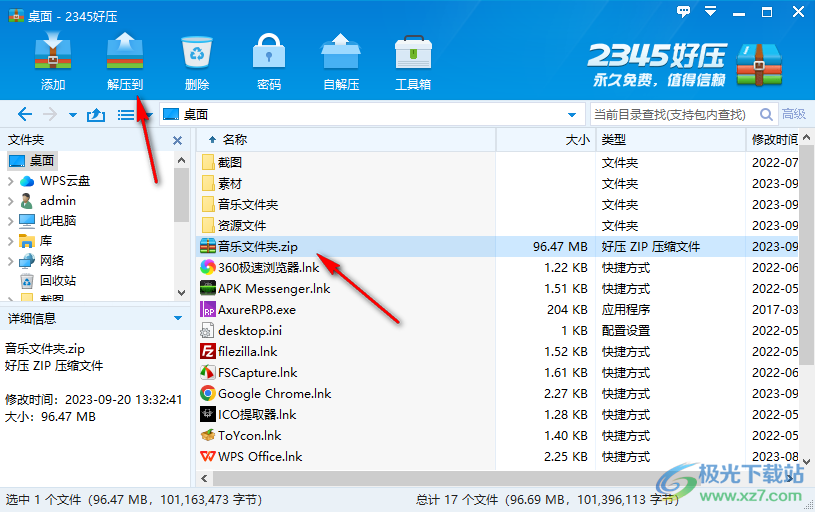Click the 解压到 (Extract to) toolbar icon

pos(125,51)
